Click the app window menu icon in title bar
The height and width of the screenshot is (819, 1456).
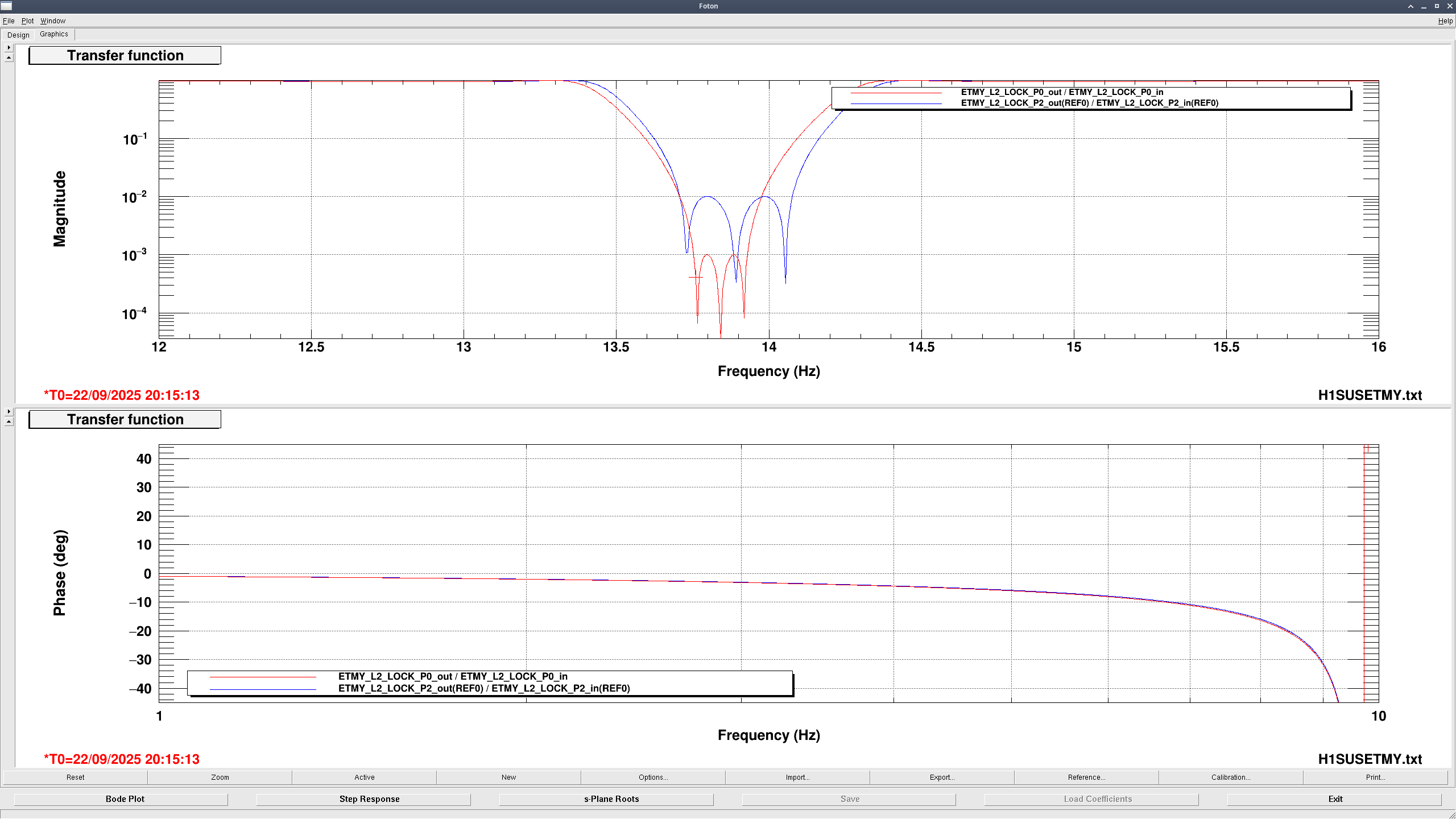(x=6, y=6)
